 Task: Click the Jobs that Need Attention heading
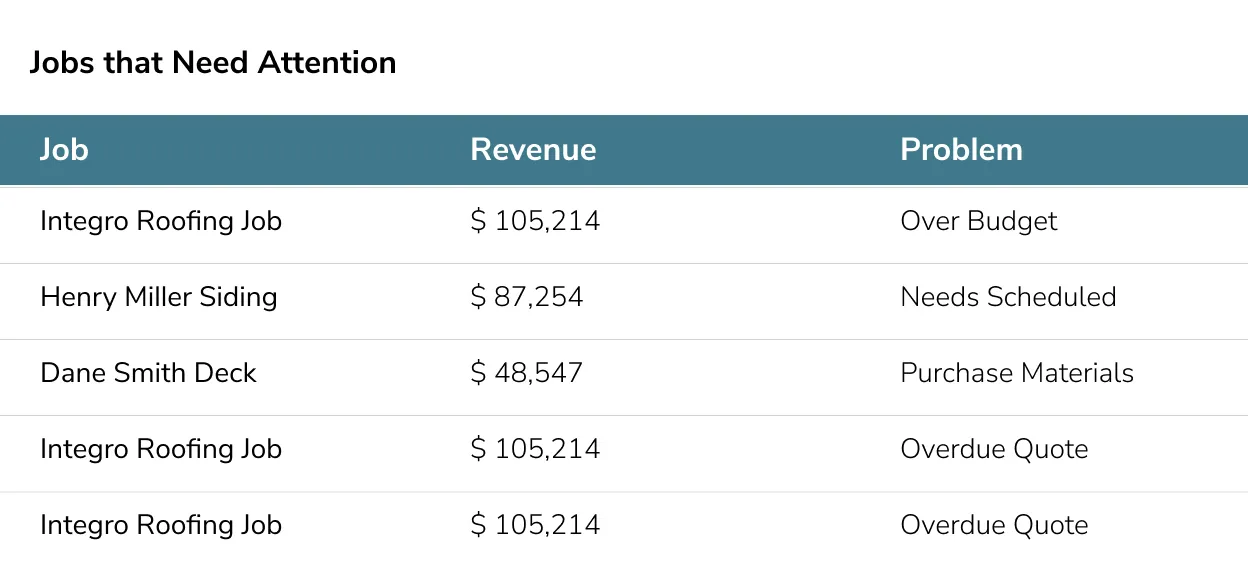[212, 63]
